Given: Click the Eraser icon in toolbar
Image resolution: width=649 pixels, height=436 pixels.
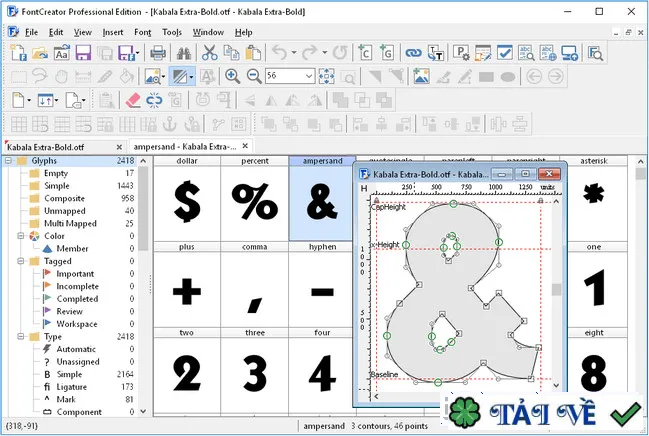Looking at the screenshot, I should [133, 100].
